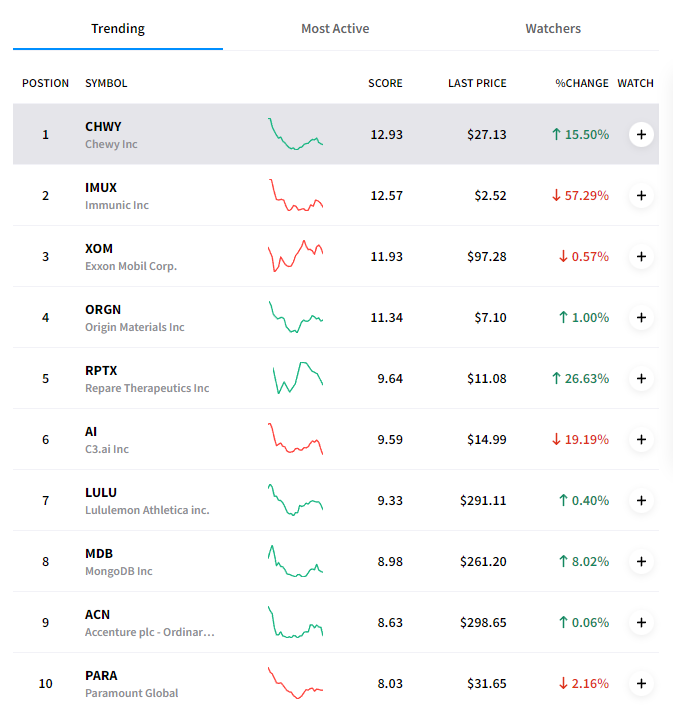The image size is (673, 723).
Task: Open the PARA ticker symbol
Action: 101,676
